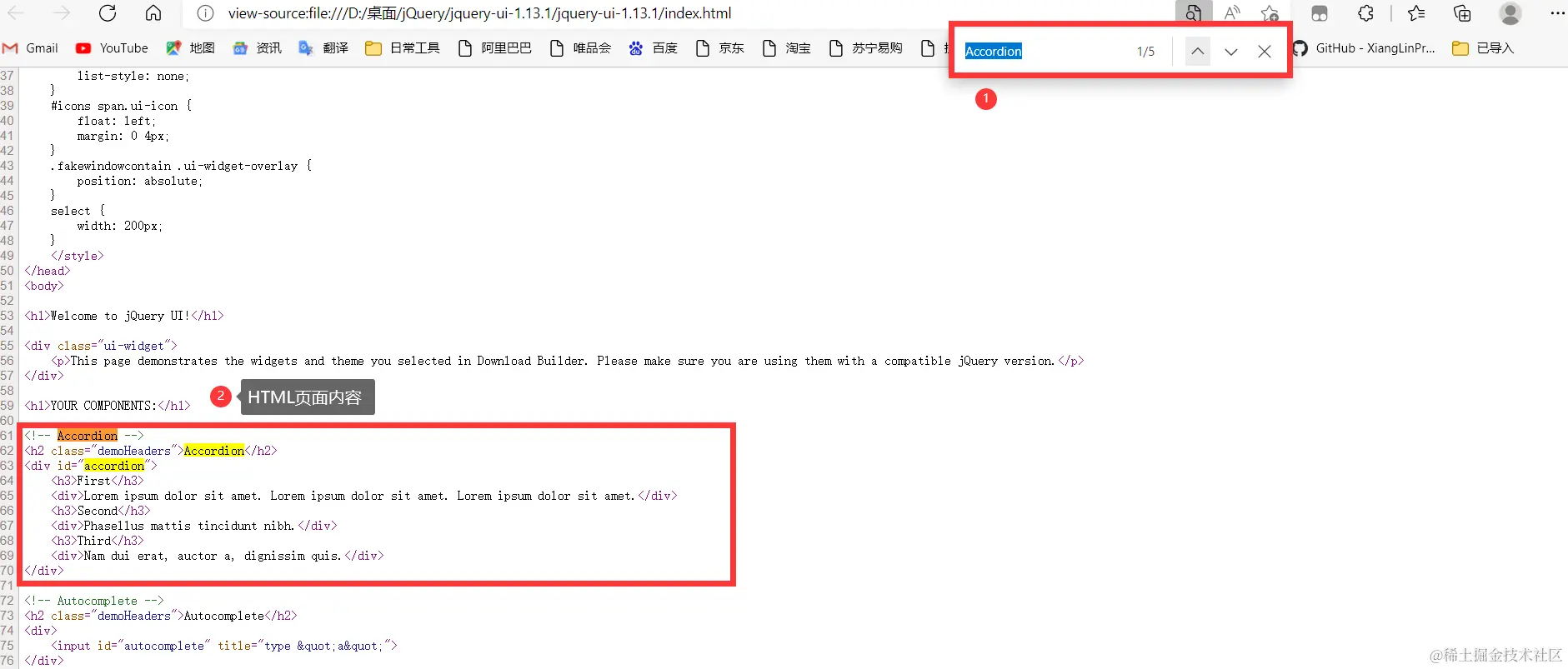Expand the 已导入 bookmark folder
The height and width of the screenshot is (669, 1568).
pos(1483,48)
